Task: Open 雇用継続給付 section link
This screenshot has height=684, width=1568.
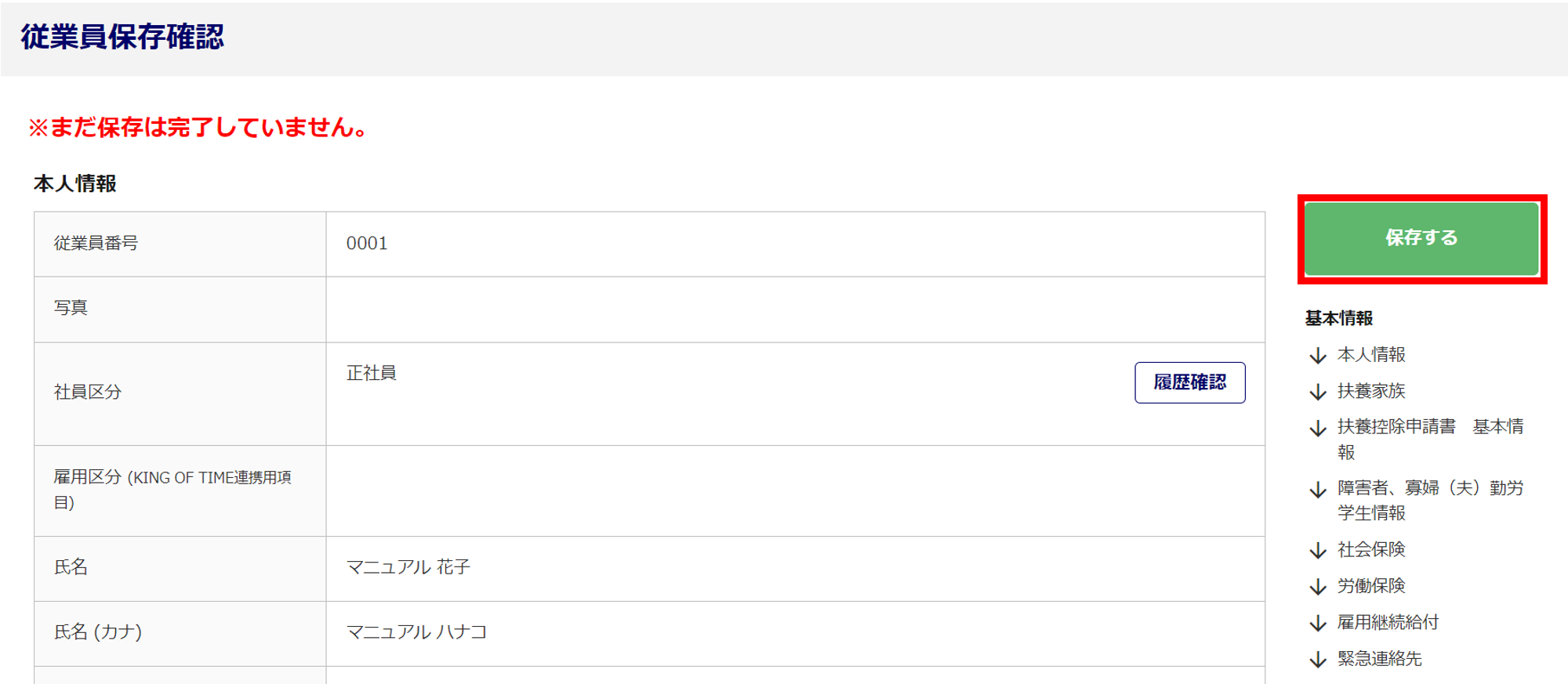Action: pyautogui.click(x=1388, y=623)
